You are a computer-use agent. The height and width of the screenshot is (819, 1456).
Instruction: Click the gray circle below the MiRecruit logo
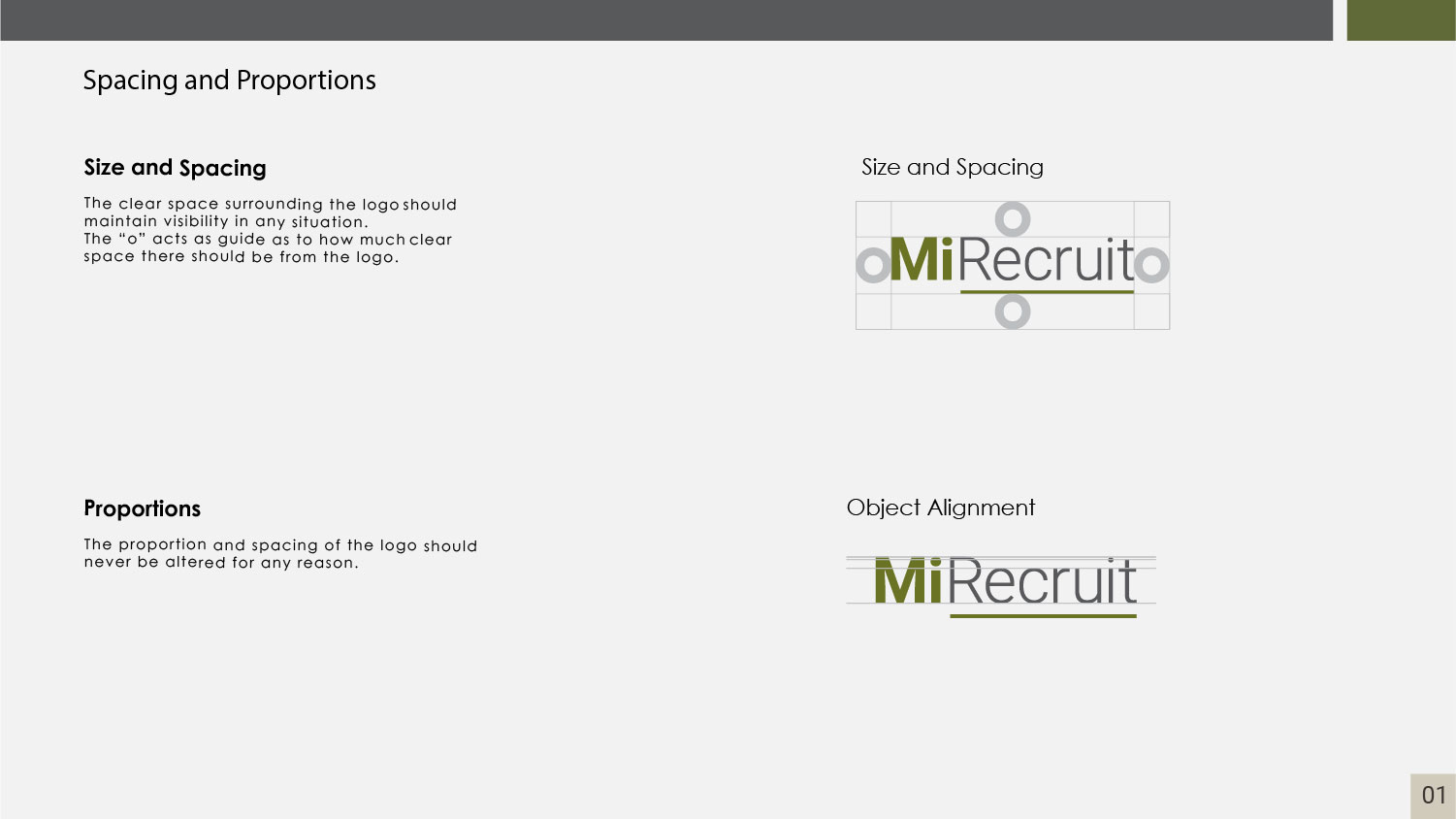(x=1012, y=311)
